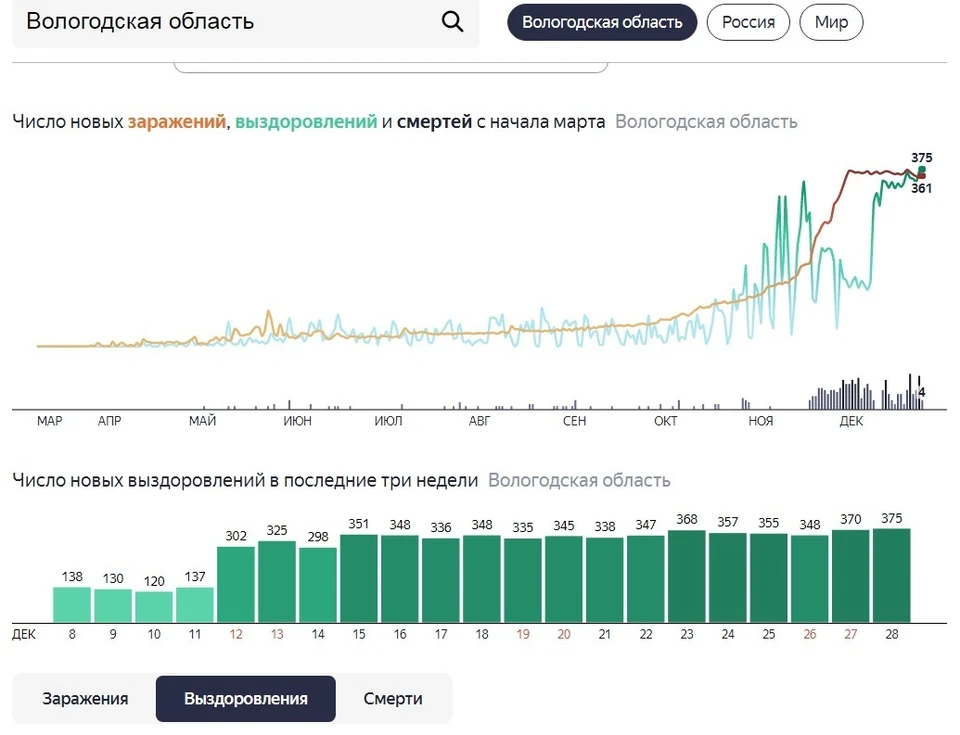Screen dimensions: 960x735
Task: Select the bar for December 28 (375)
Action: tap(891, 576)
